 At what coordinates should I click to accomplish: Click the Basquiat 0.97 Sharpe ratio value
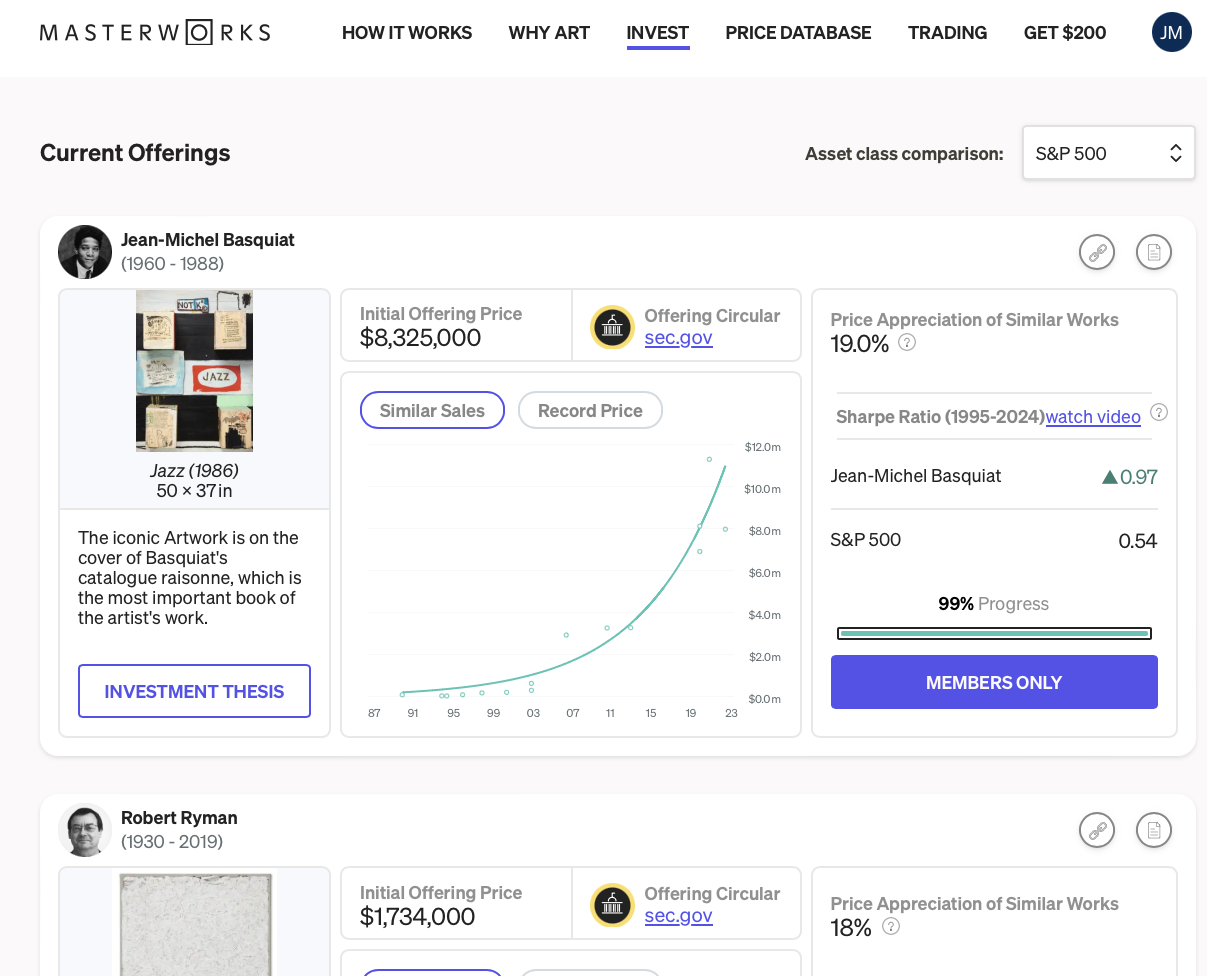coord(1129,477)
